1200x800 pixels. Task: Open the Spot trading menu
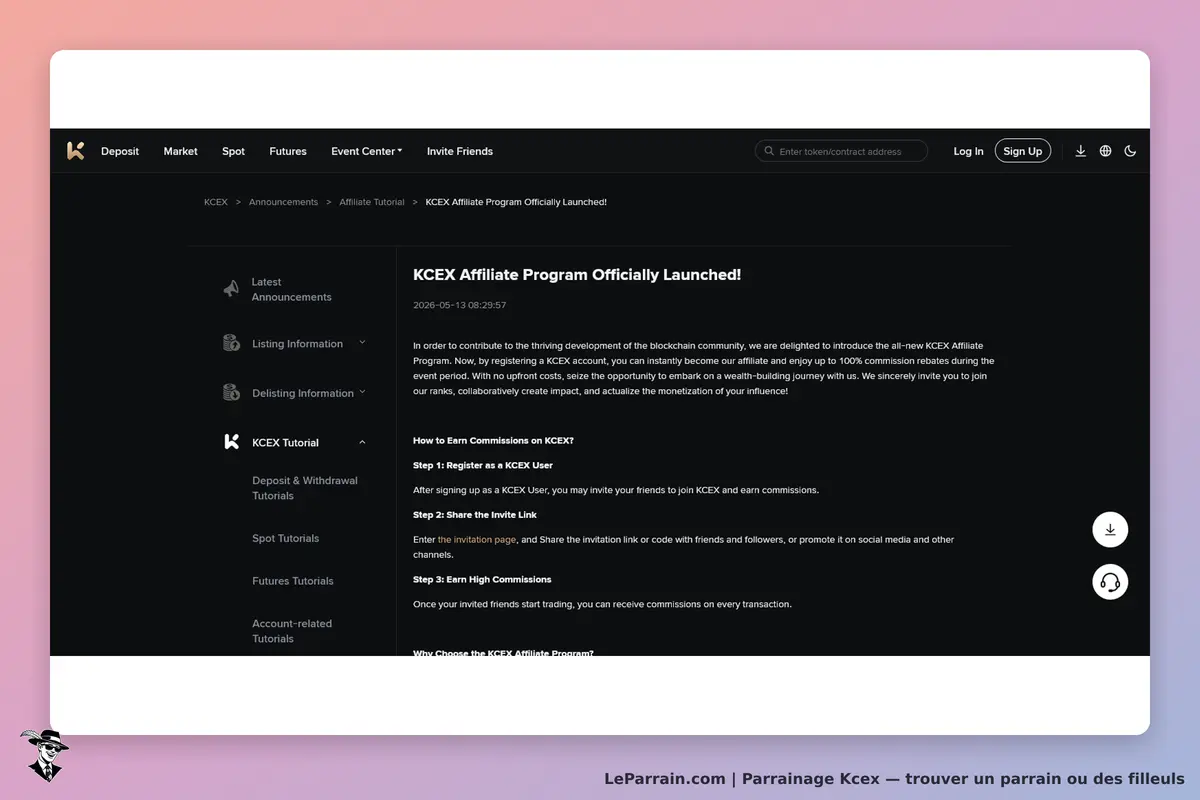coord(233,151)
